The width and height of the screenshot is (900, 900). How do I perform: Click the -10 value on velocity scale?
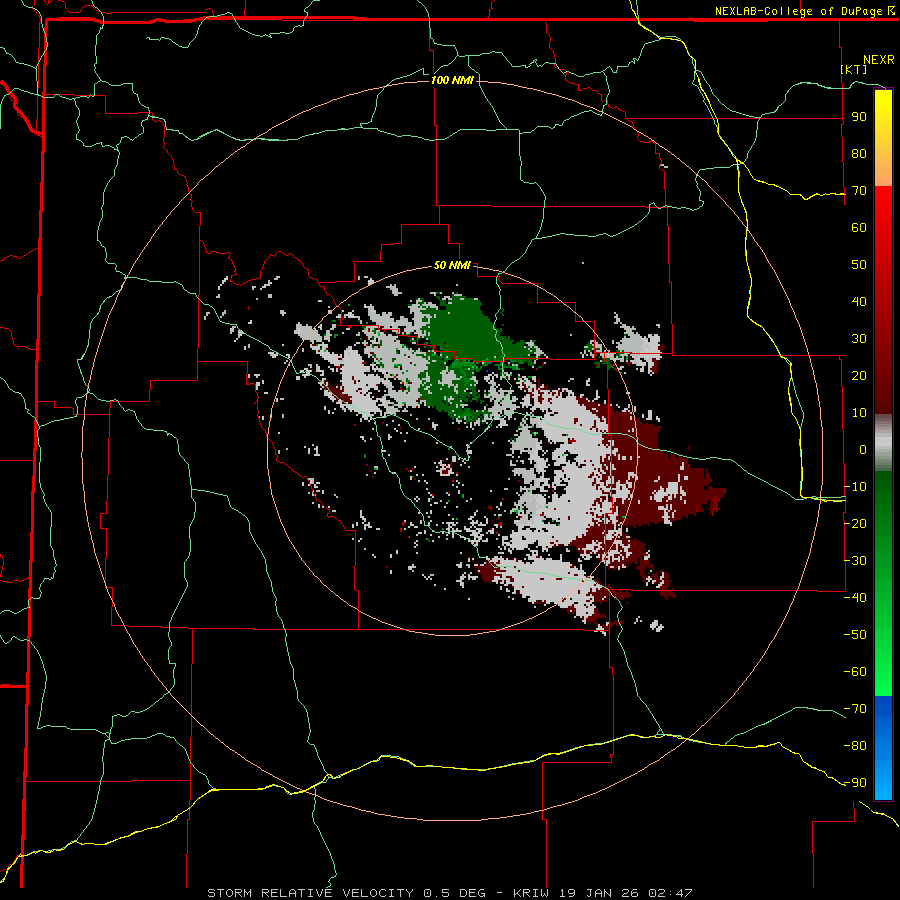pos(855,487)
